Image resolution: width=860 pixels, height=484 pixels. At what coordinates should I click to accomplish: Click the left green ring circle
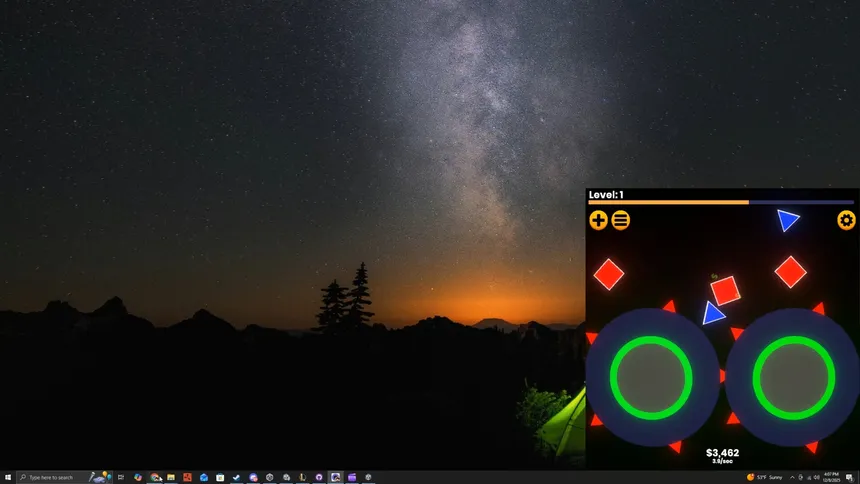pos(651,378)
